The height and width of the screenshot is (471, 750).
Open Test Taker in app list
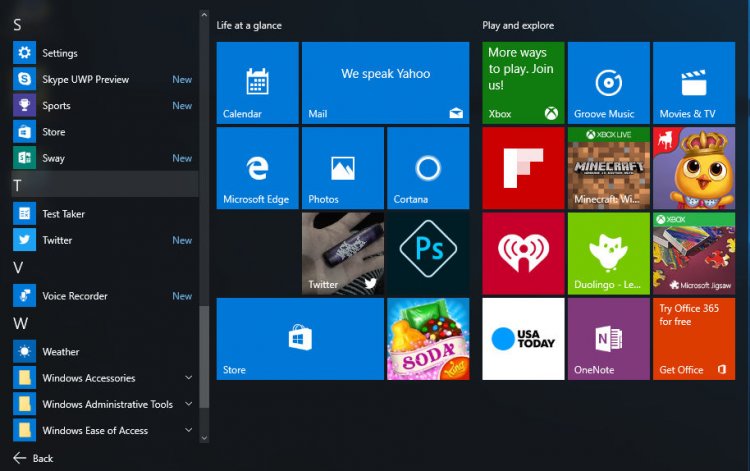pyautogui.click(x=104, y=214)
